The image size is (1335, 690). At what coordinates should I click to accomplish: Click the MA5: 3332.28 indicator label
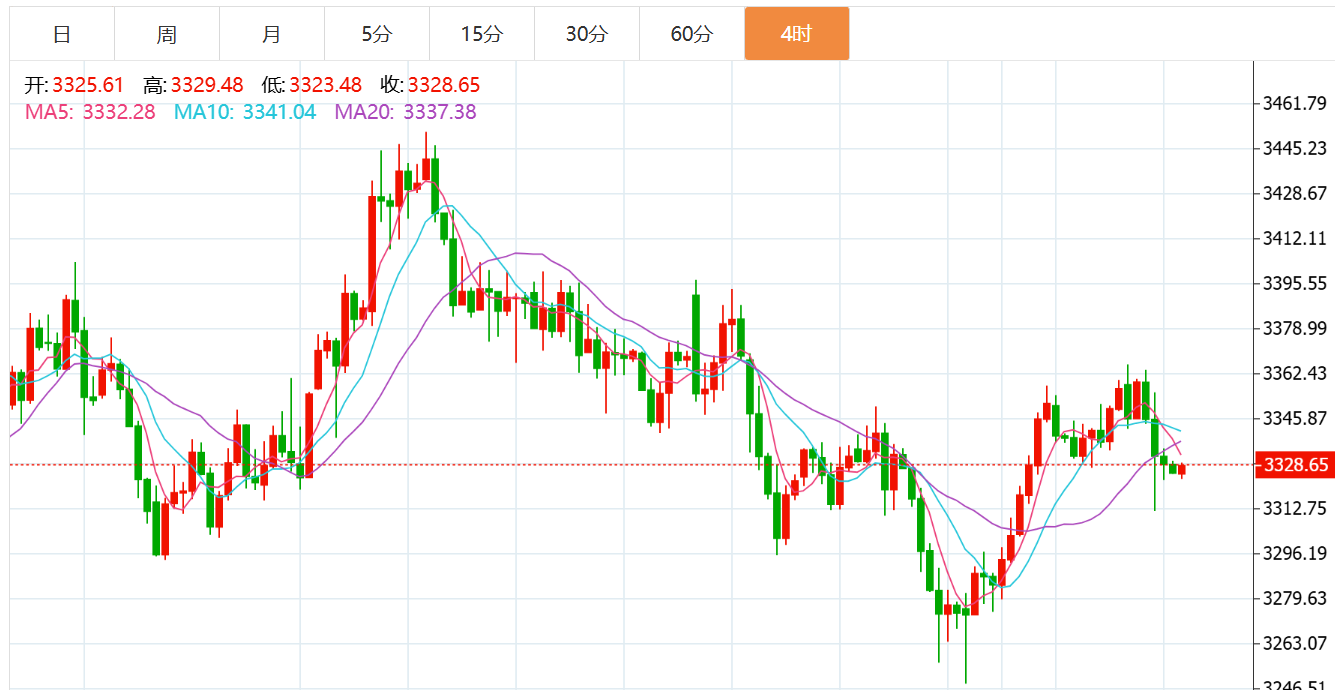(x=90, y=112)
